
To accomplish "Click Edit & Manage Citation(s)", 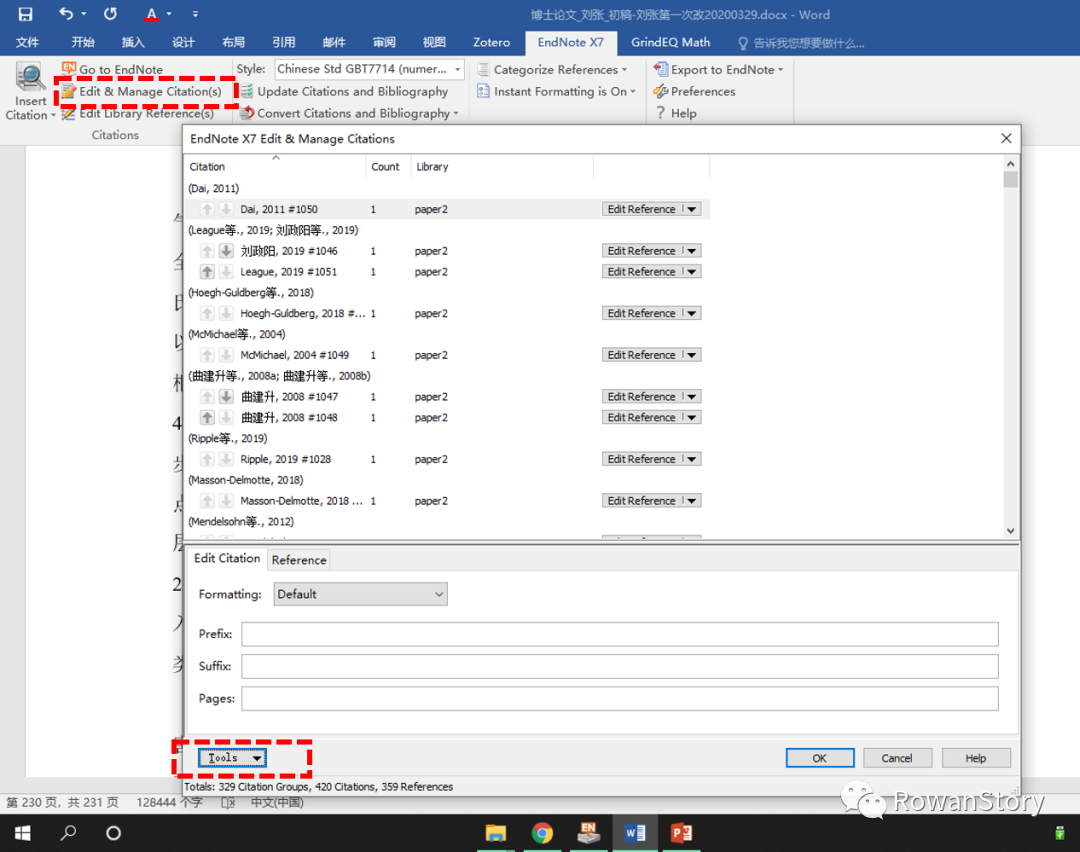I will click(x=142, y=91).
